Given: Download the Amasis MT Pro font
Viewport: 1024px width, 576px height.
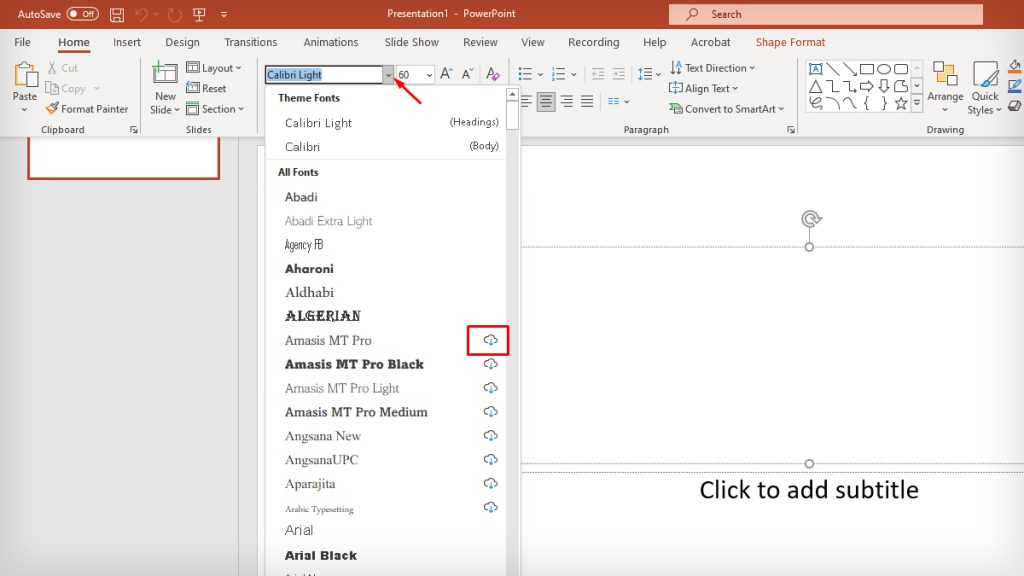Looking at the screenshot, I should point(489,340).
